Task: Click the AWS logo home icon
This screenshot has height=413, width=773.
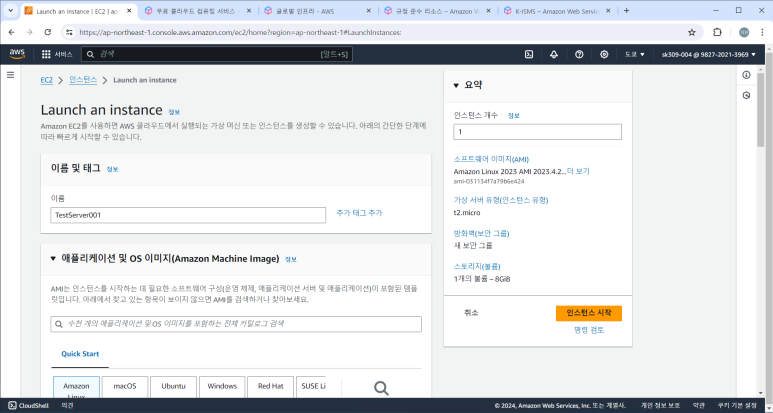Action: pyautogui.click(x=17, y=54)
